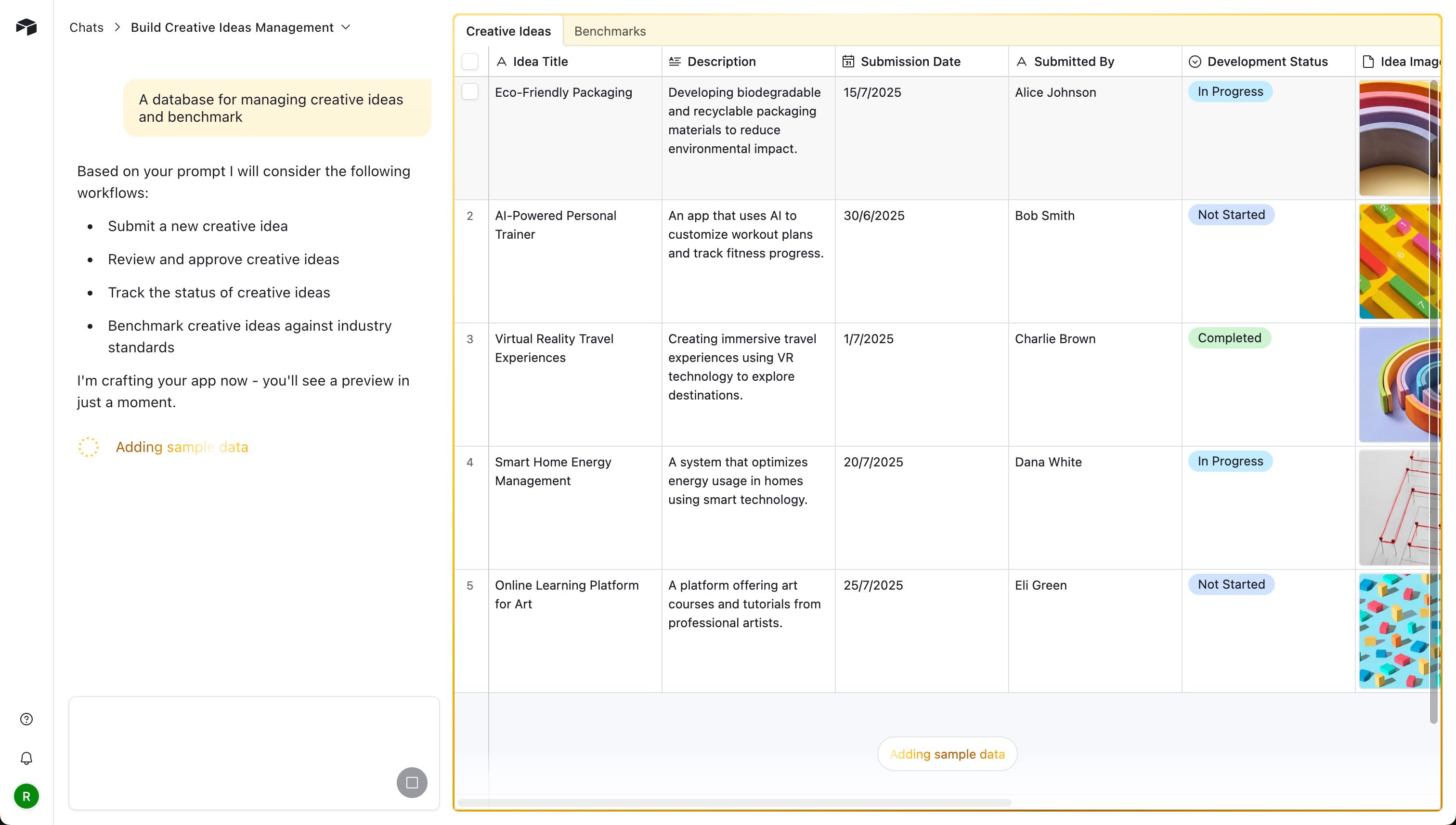Click row number 2
Image resolution: width=1456 pixels, height=825 pixels.
point(470,216)
